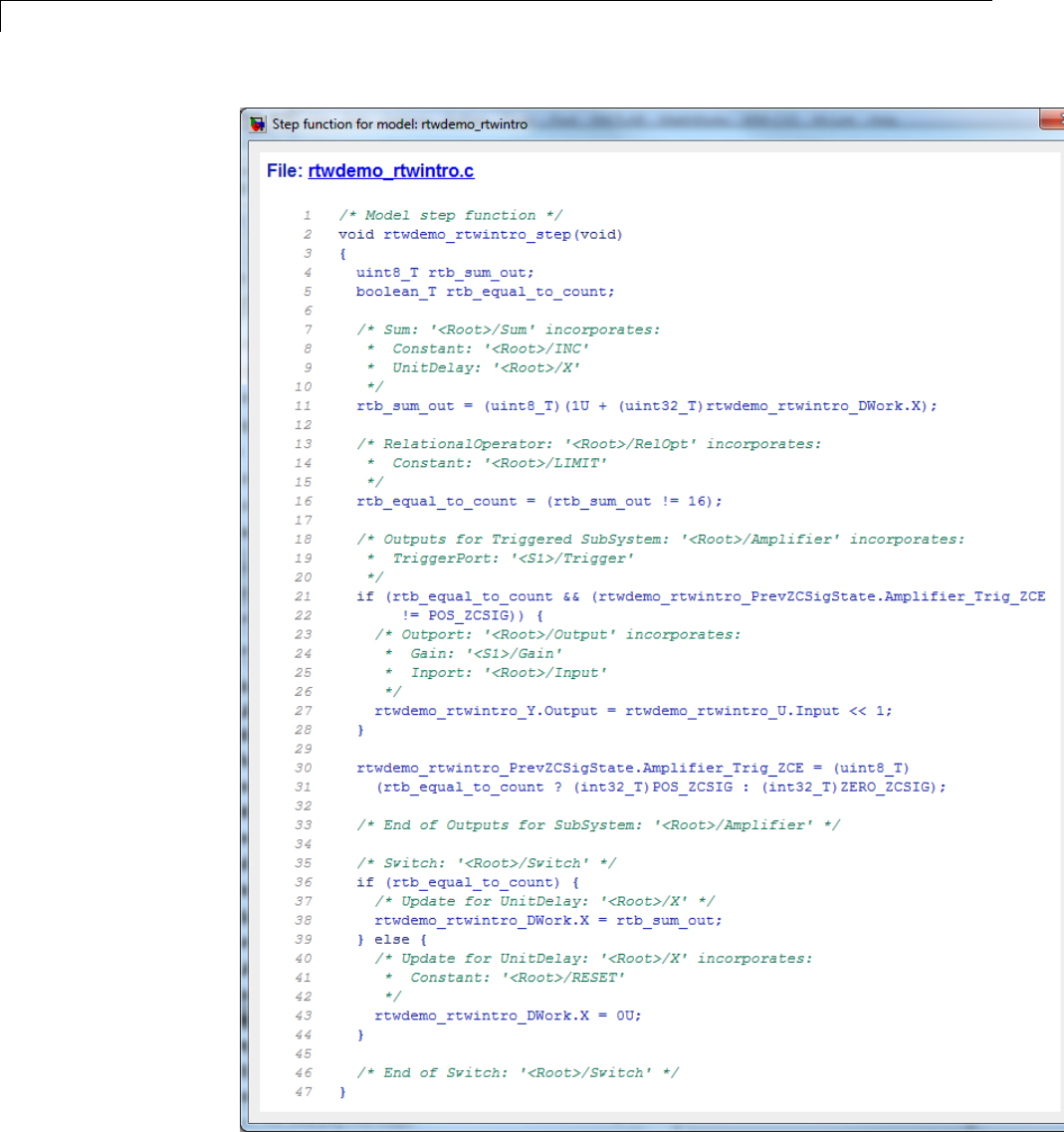Image resolution: width=1064 pixels, height=1132 pixels.
Task: Select the 'boolean_T rtb_equal_to_count;' declaration
Action: [x=485, y=292]
